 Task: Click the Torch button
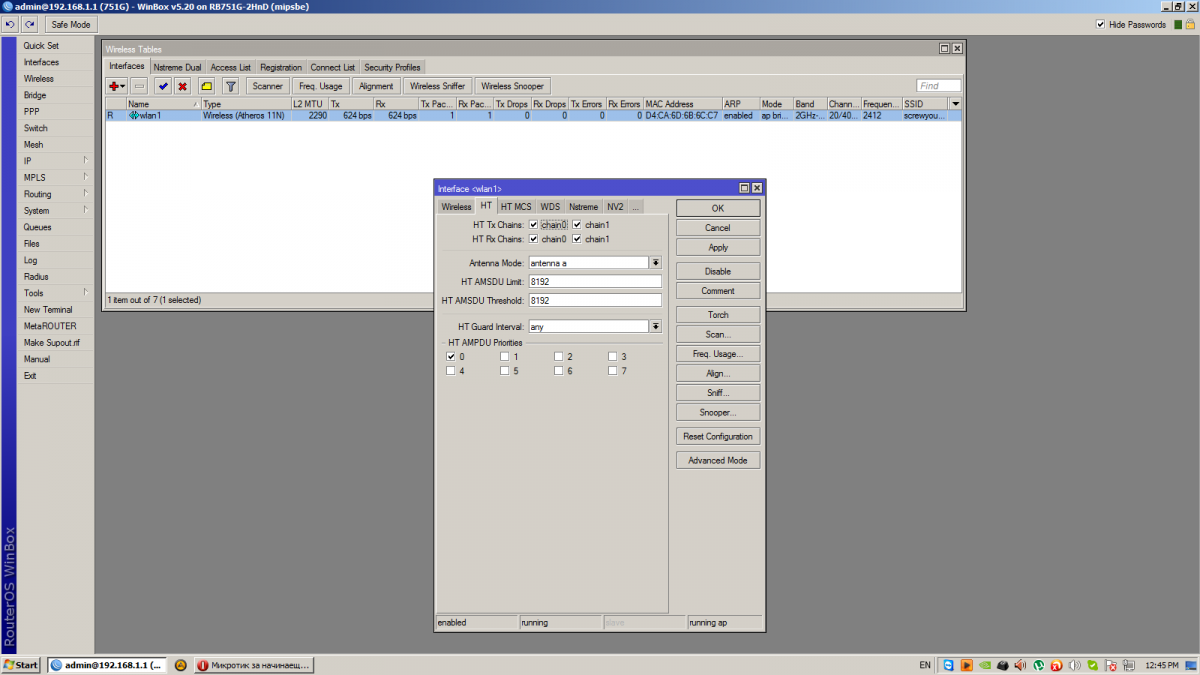[718, 315]
